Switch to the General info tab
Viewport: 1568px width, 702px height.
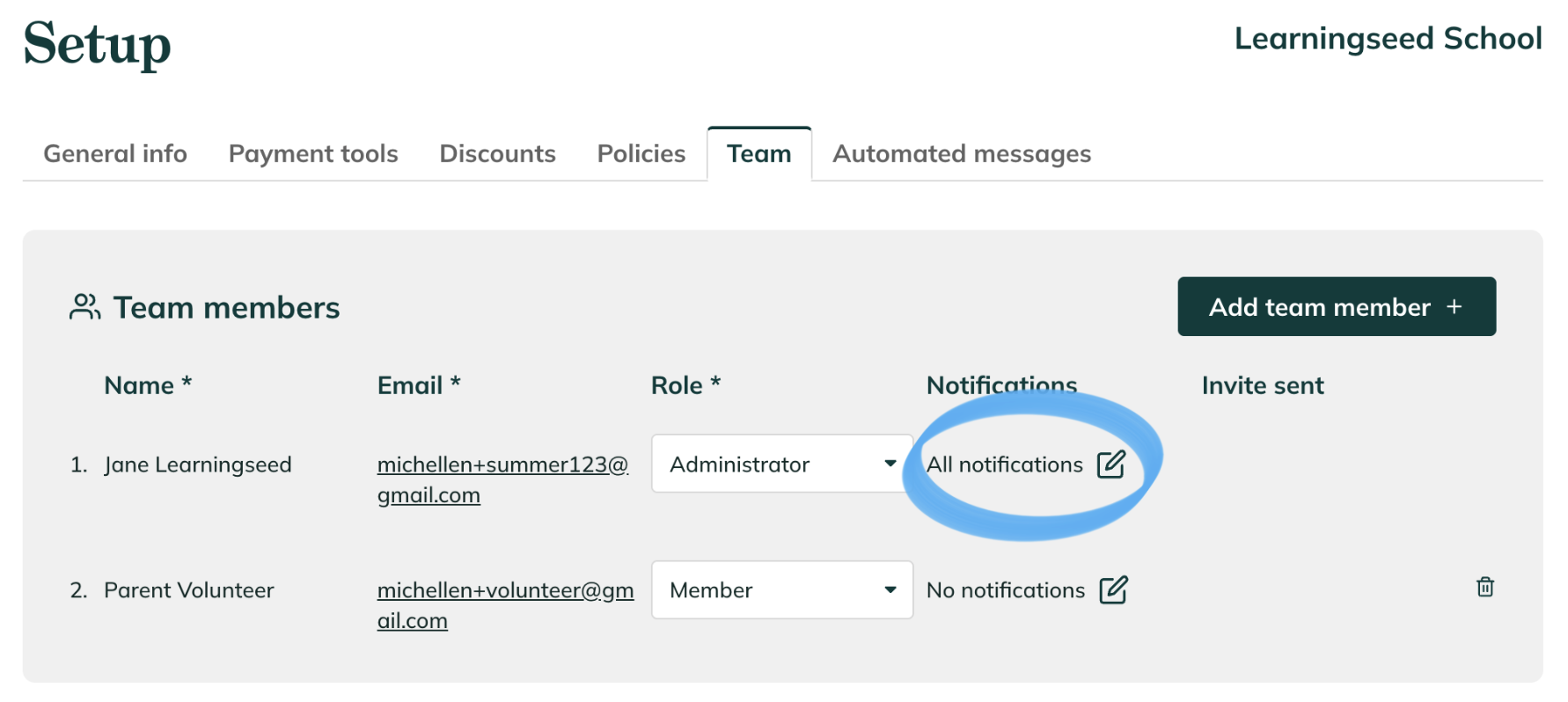115,154
